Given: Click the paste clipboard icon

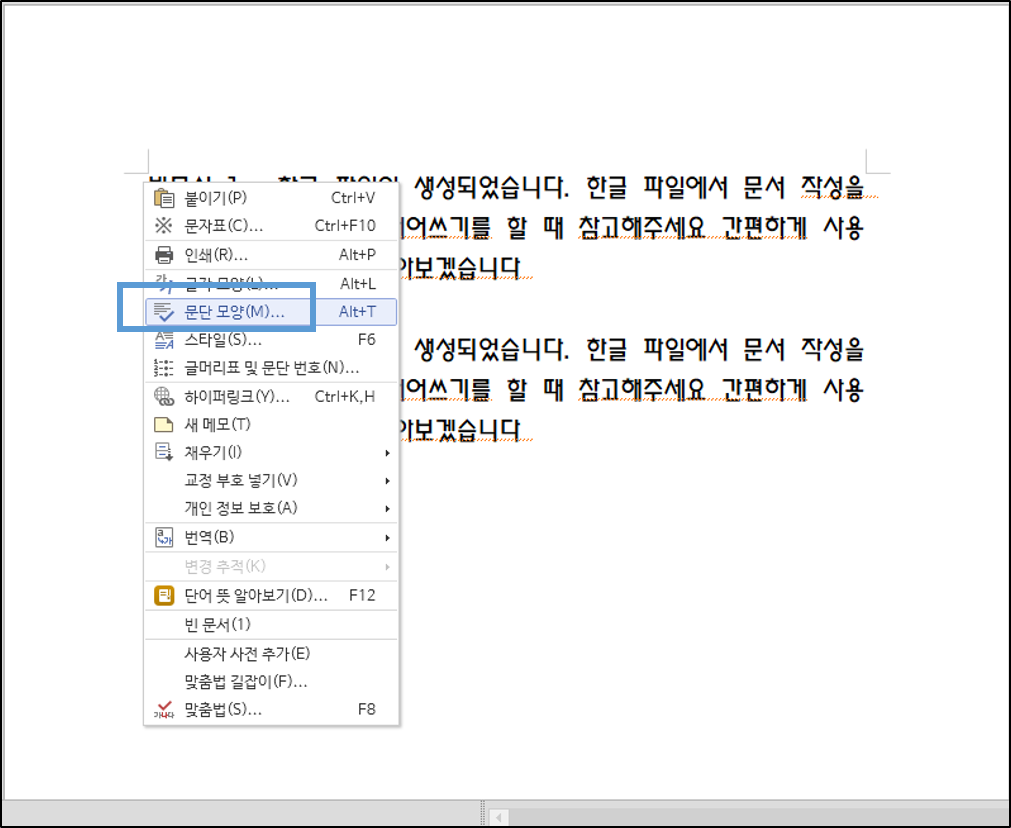Looking at the screenshot, I should [164, 198].
